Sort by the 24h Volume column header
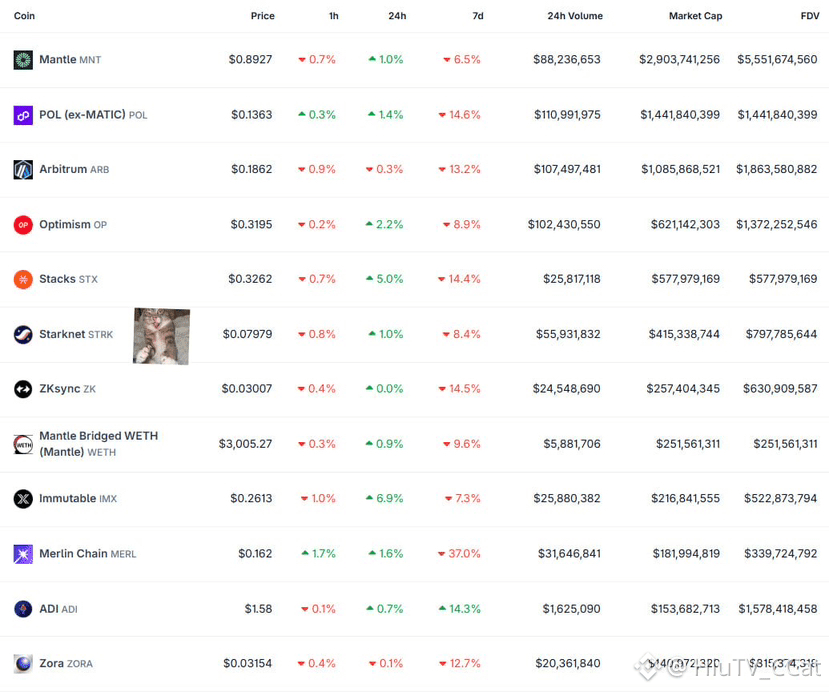 coord(575,16)
